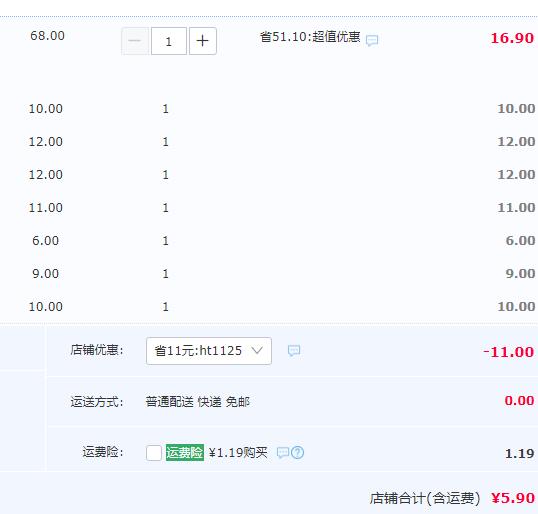Click the question mark help icon

click(297, 453)
